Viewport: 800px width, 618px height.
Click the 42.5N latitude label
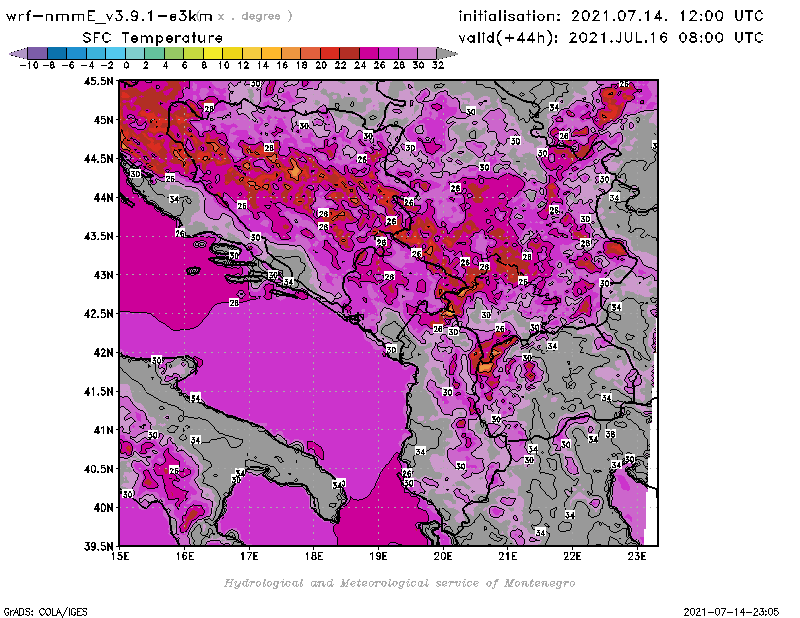coord(98,314)
